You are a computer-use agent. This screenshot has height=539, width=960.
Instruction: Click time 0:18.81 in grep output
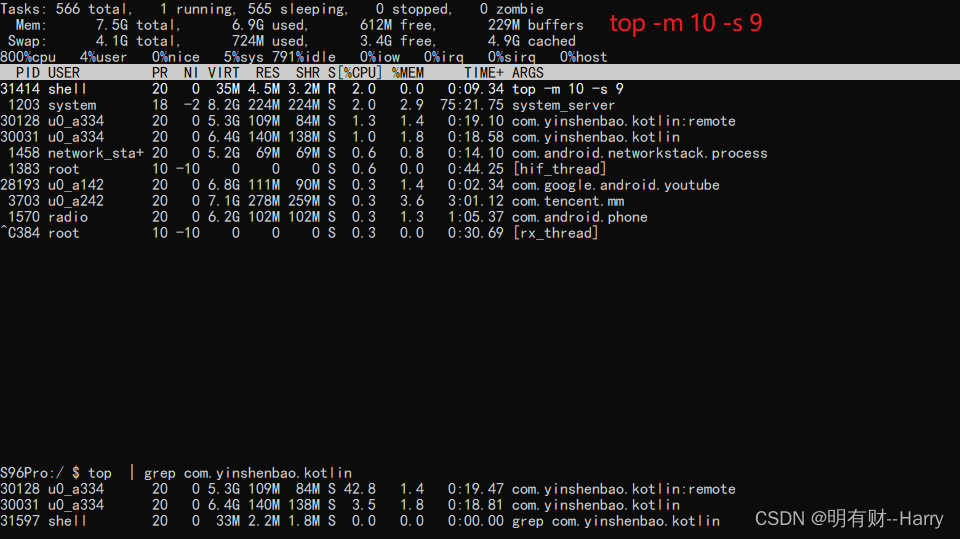(x=476, y=505)
